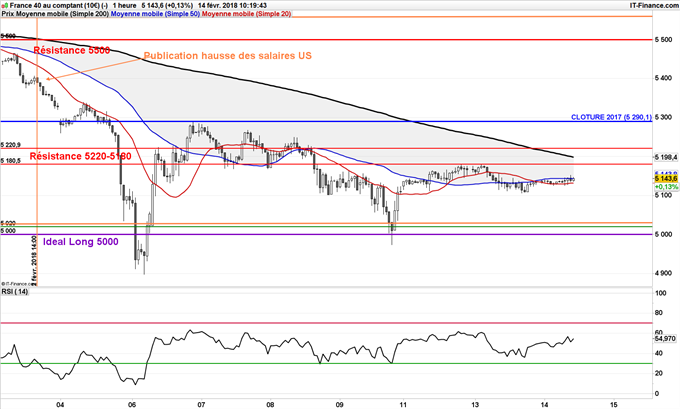Select the Prix indicator label
The image size is (680, 409).
(x=7, y=14)
